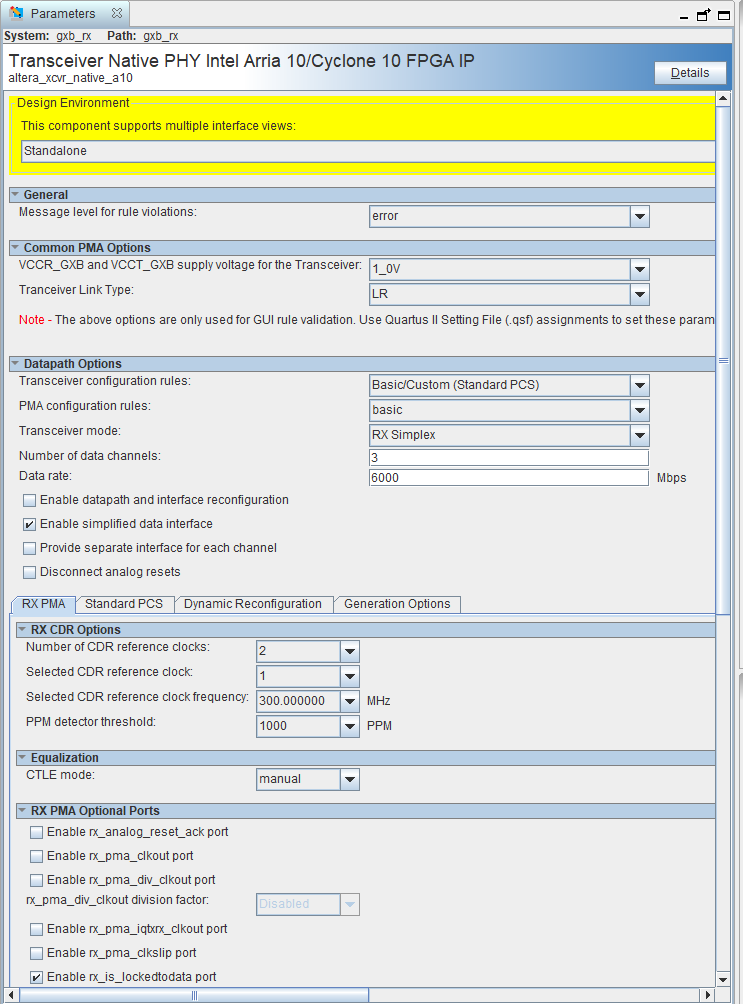Check Enable rx_pma_clkout port
Image resolution: width=743 pixels, height=1004 pixels.
coord(37,856)
